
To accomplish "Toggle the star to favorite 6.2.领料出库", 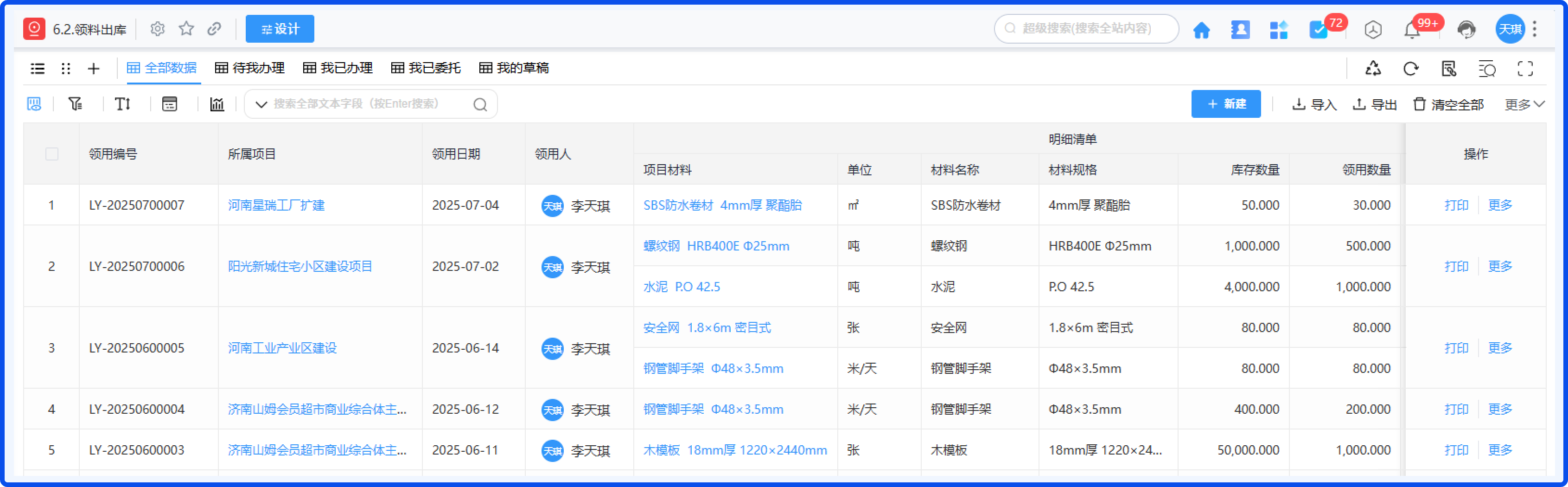I will 186,29.
